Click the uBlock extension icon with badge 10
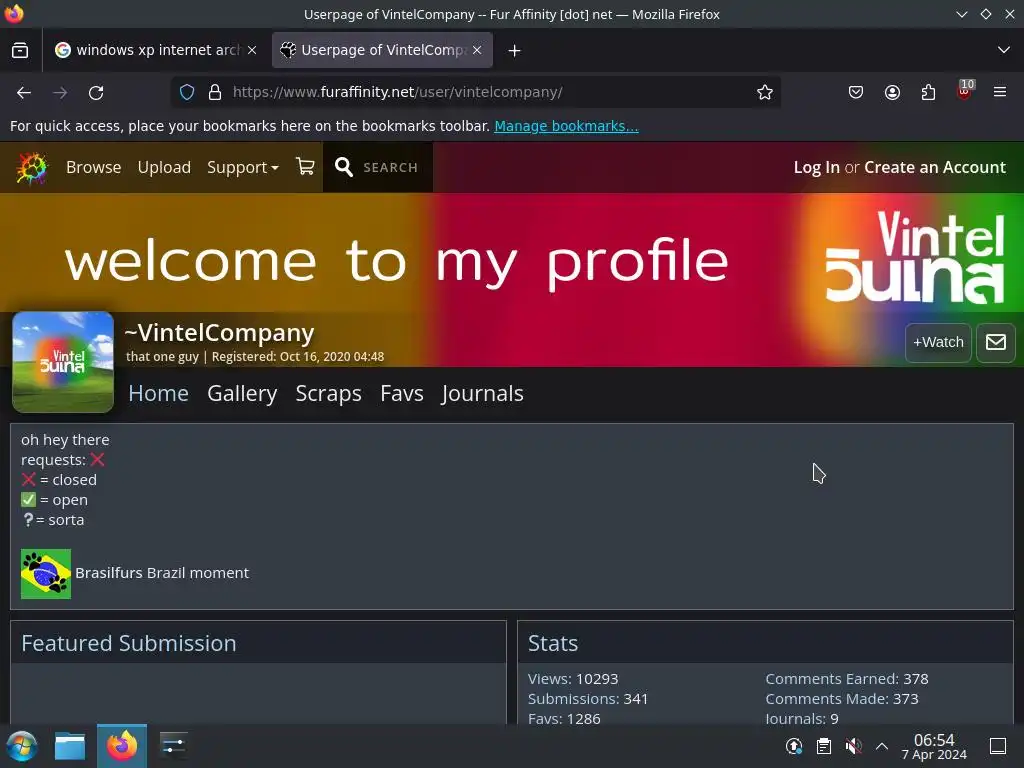 coord(965,91)
